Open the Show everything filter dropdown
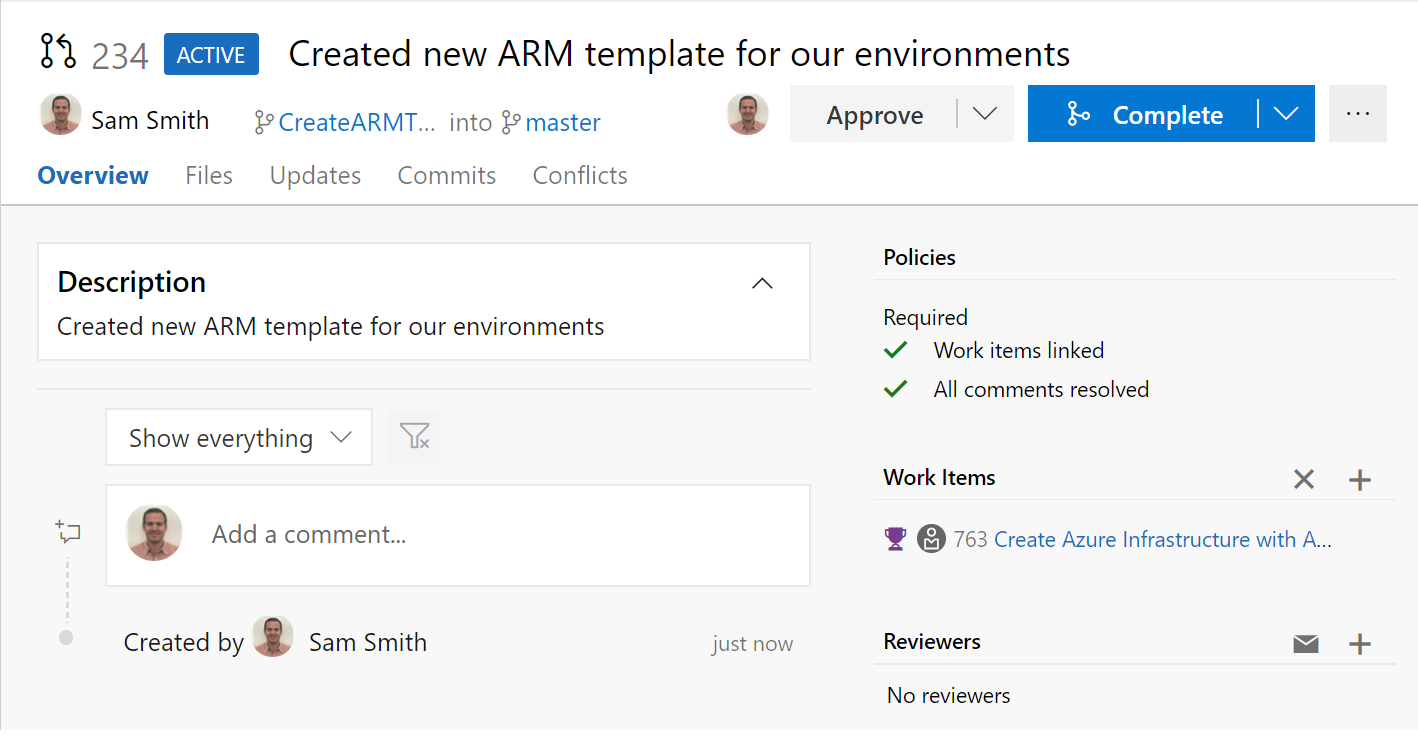This screenshot has height=737, width=1418. [x=239, y=437]
